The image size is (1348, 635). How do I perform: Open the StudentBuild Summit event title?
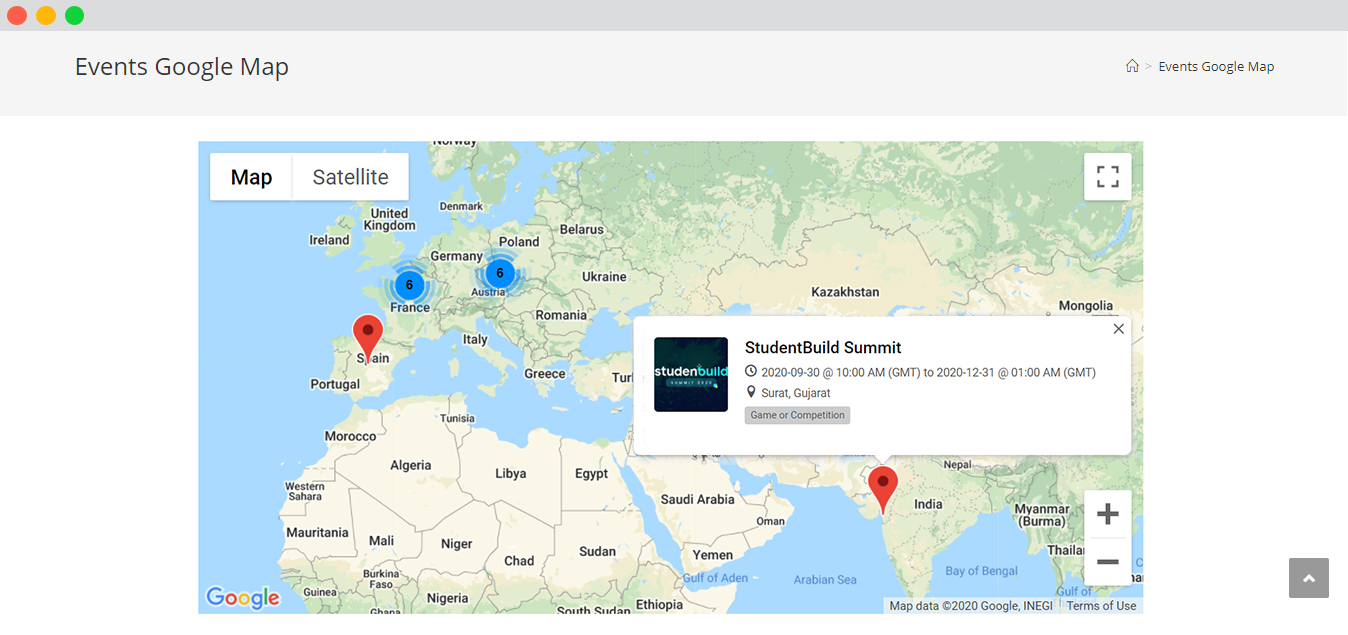(x=823, y=348)
